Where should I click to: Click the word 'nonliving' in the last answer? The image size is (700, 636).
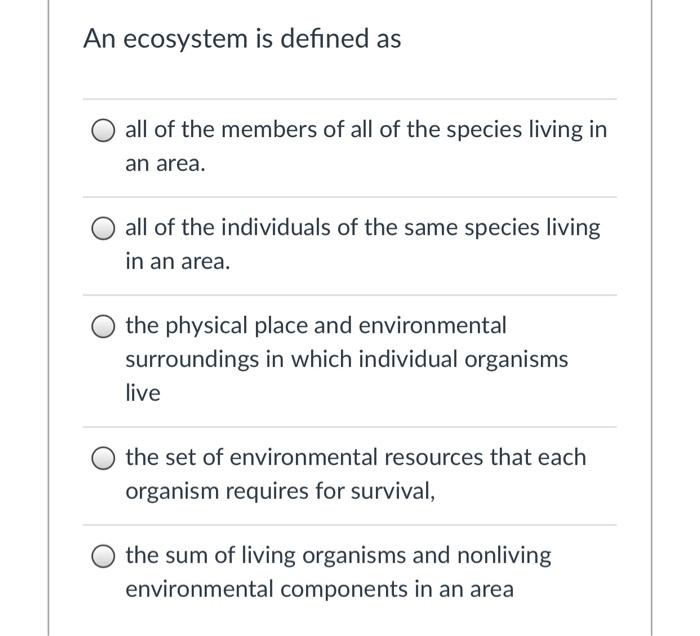point(504,556)
